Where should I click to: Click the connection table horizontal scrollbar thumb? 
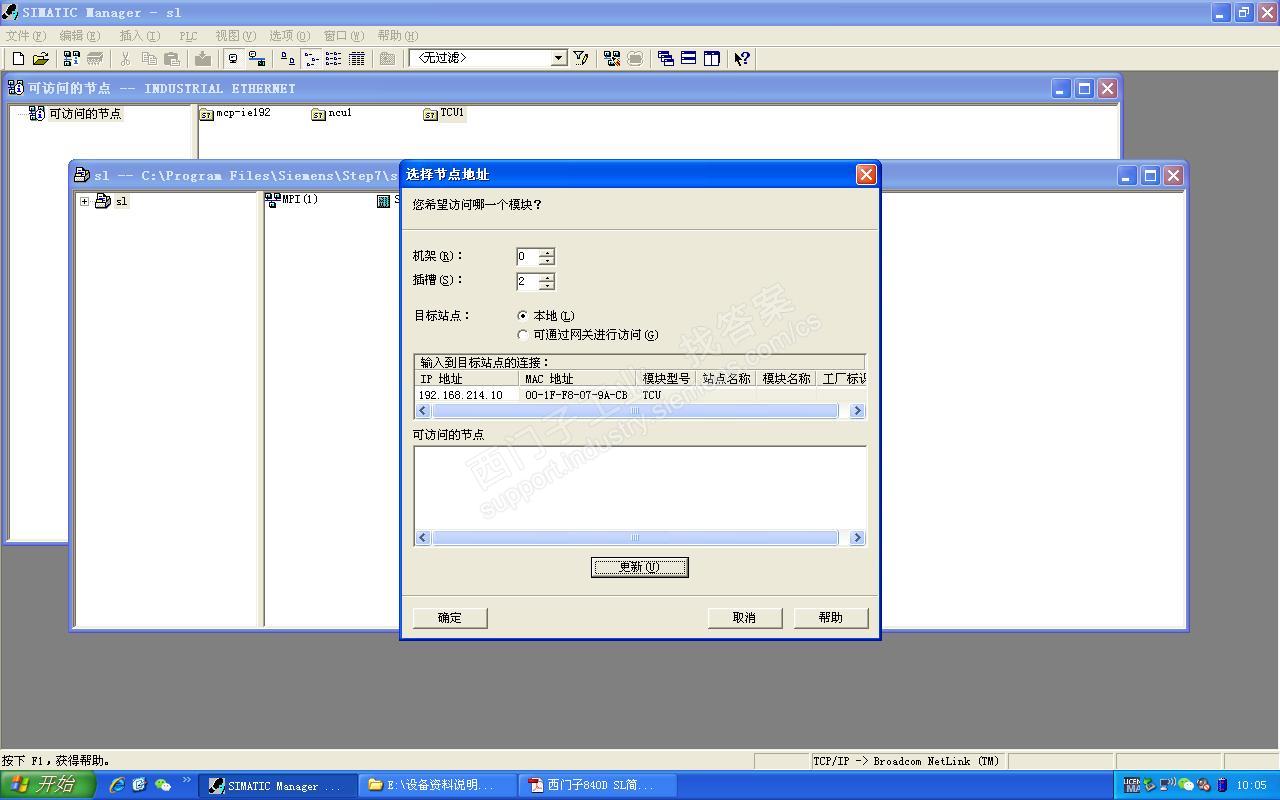[x=635, y=411]
